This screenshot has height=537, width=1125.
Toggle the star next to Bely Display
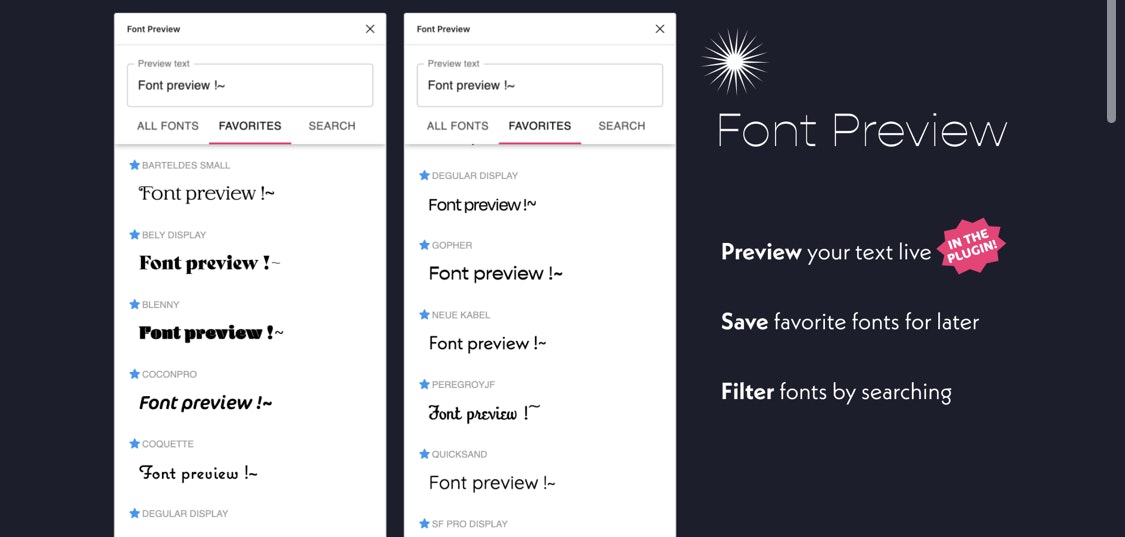tap(134, 235)
